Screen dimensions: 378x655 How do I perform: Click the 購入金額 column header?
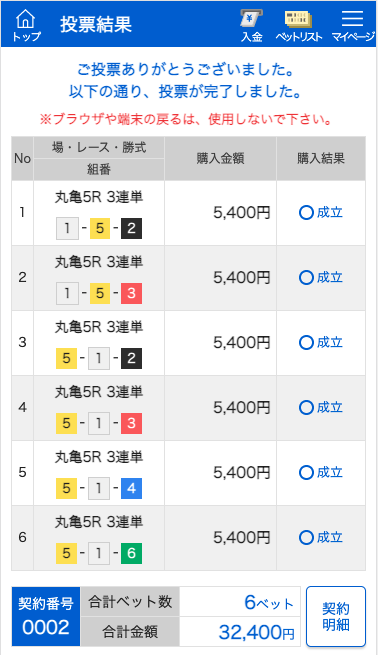tap(221, 158)
